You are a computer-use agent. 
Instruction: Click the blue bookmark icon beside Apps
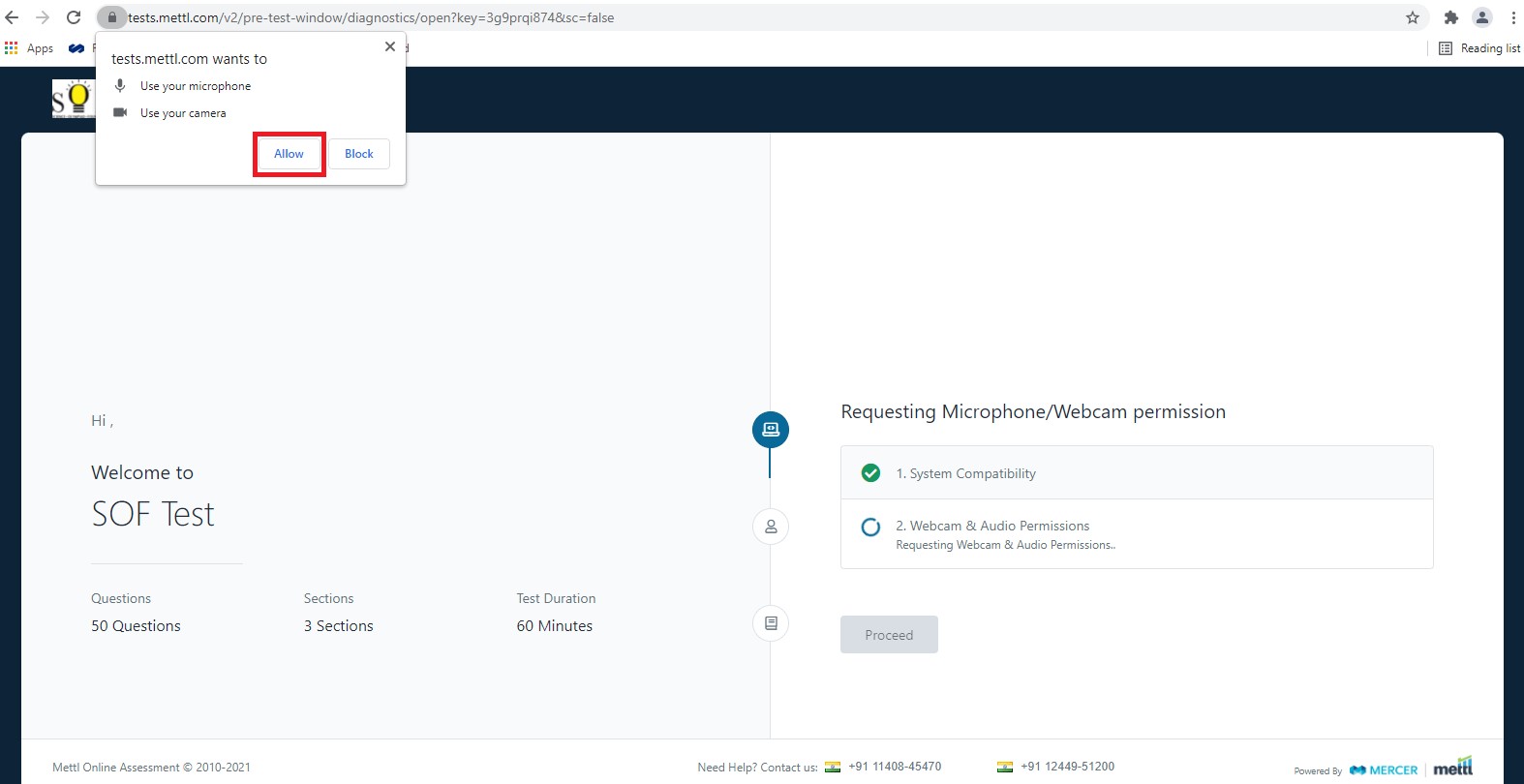coord(76,48)
